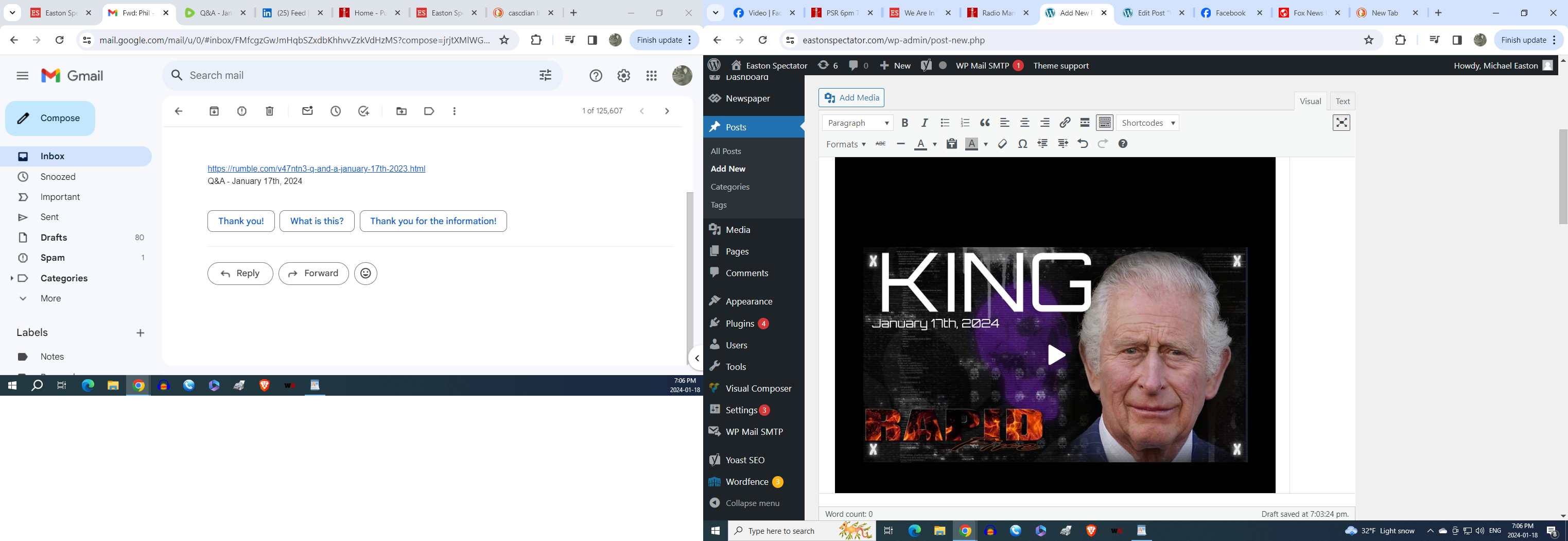The image size is (1568, 541).
Task: Switch to the Text editor tab
Action: coord(1342,101)
